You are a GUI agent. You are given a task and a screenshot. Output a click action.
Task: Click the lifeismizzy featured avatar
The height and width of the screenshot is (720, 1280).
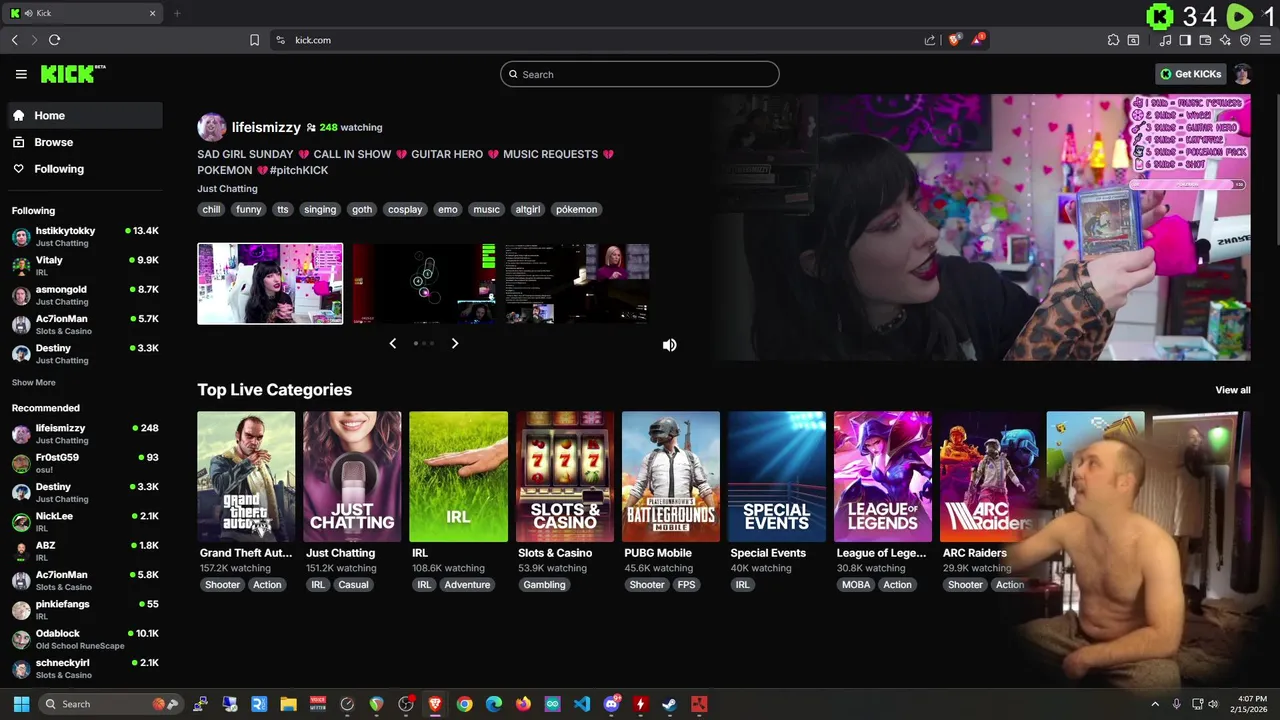[211, 127]
